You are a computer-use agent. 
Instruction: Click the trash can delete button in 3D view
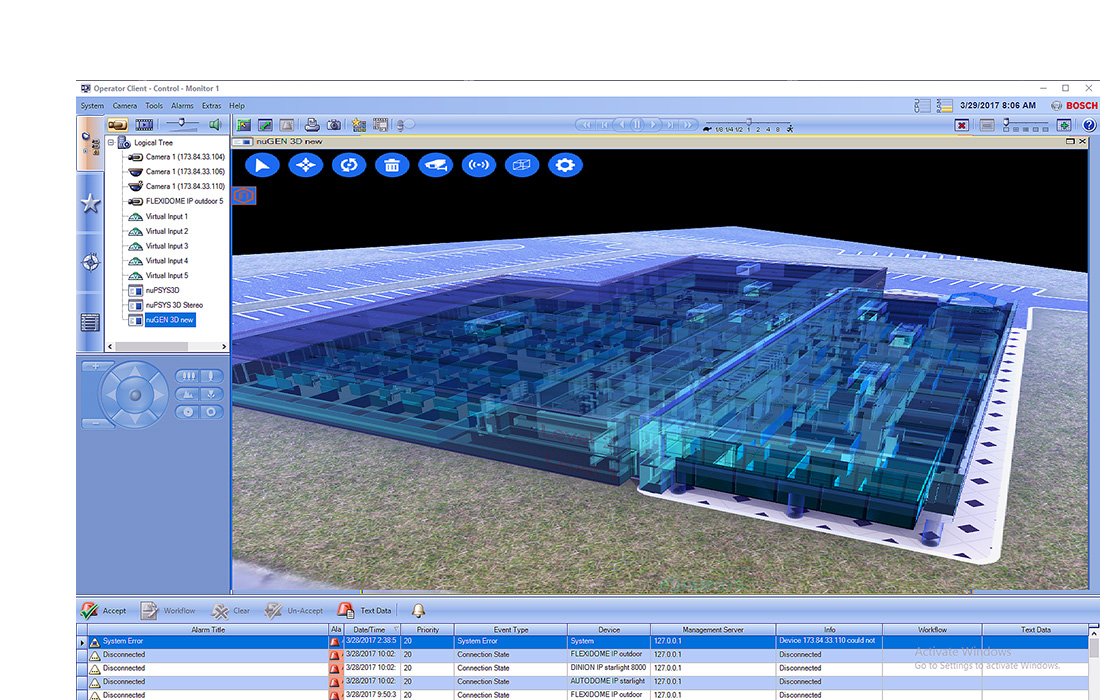(392, 166)
